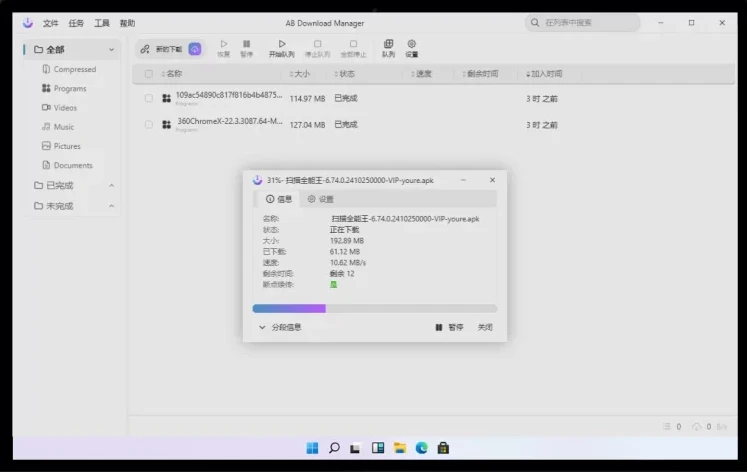This screenshot has height=472, width=747.
Task: Open taskbar search icon
Action: (x=334, y=448)
